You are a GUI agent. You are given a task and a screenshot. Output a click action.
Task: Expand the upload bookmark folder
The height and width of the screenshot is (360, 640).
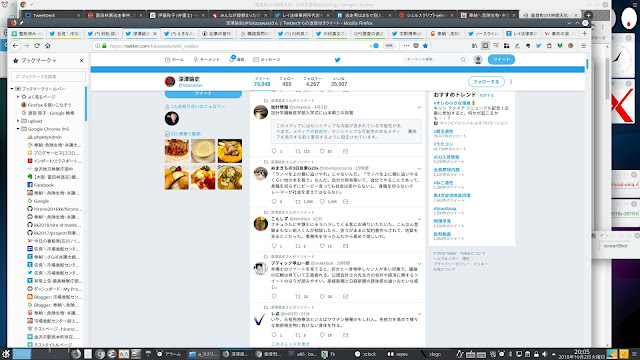click(x=18, y=121)
